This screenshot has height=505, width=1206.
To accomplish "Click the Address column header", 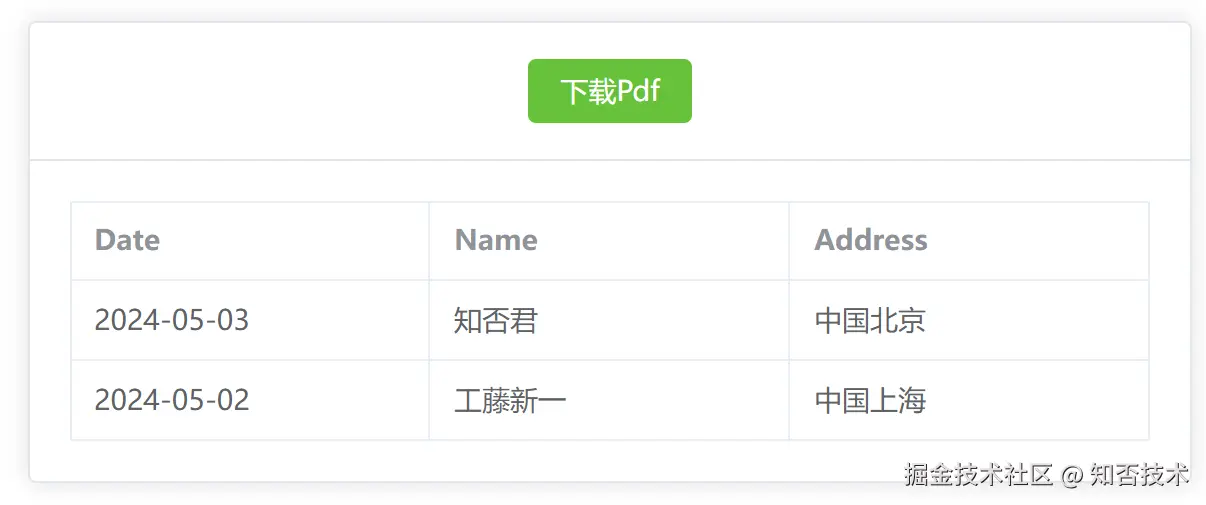I will (871, 240).
